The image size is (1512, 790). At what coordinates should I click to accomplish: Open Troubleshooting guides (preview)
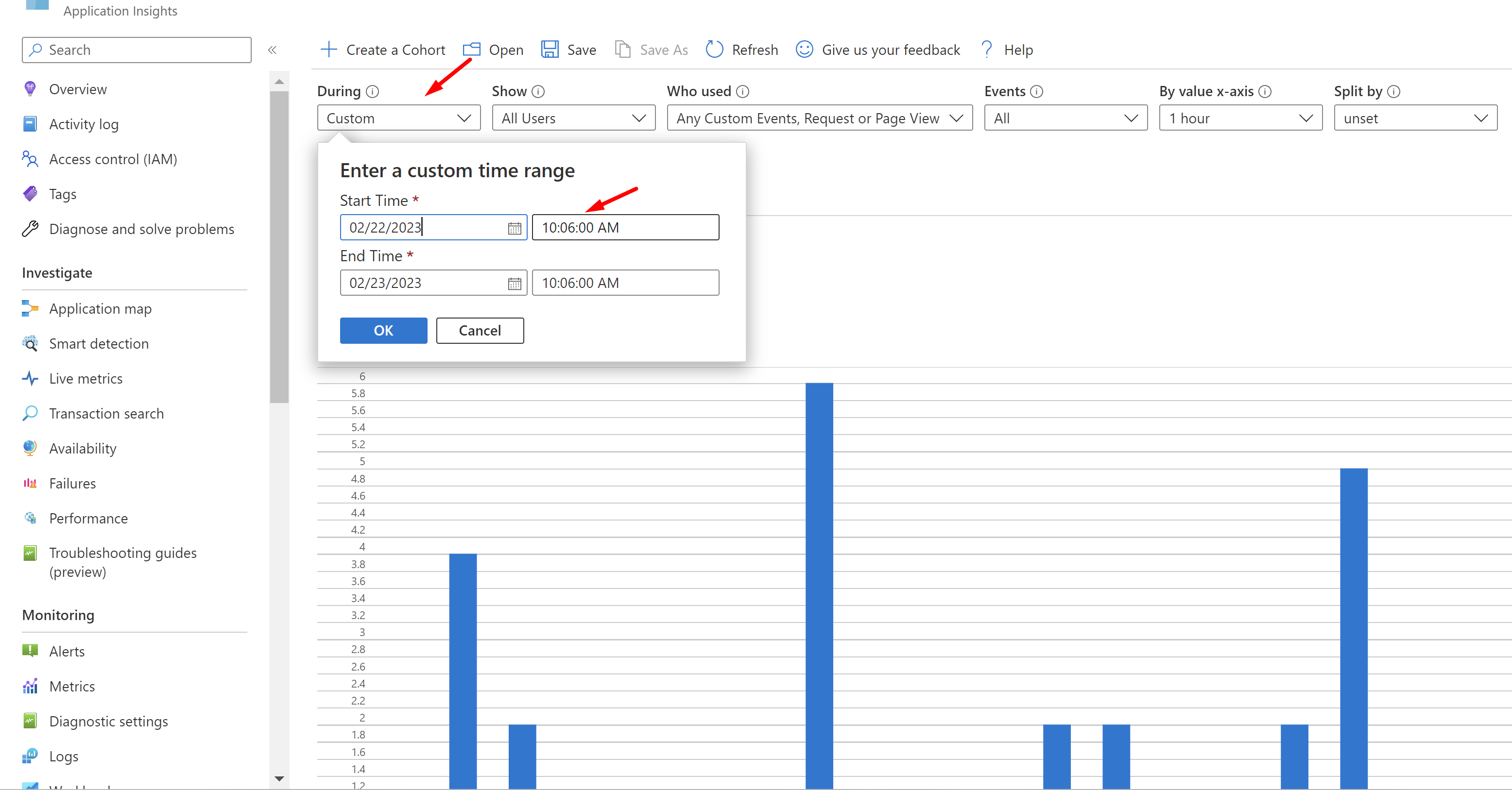[122, 562]
